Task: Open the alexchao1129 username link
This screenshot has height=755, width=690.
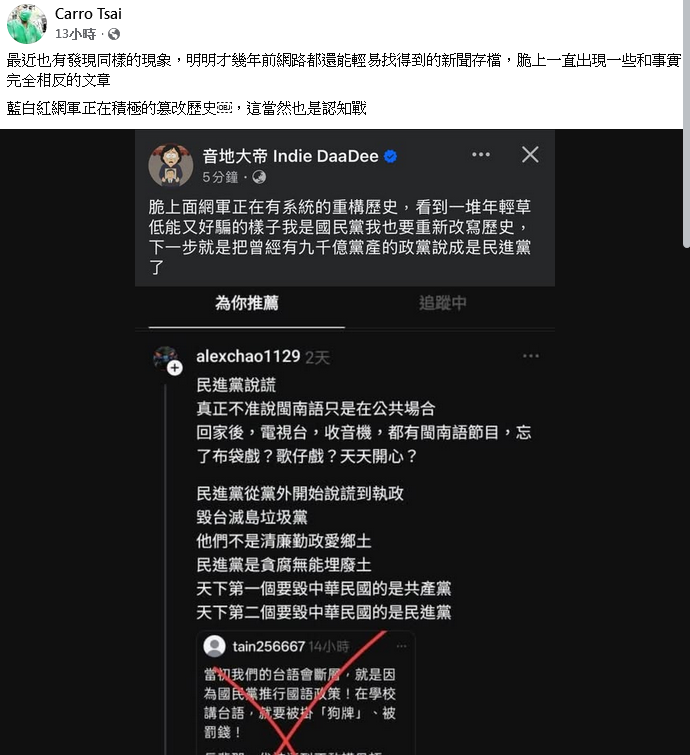Action: click(x=248, y=356)
